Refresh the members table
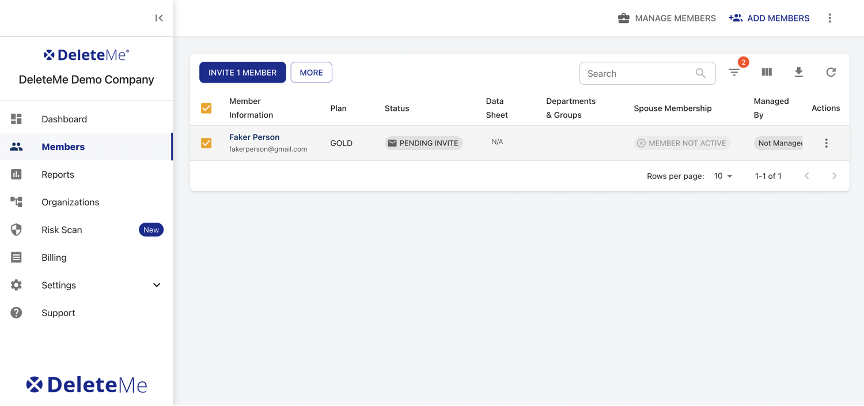Viewport: 864px width, 406px height. click(830, 73)
